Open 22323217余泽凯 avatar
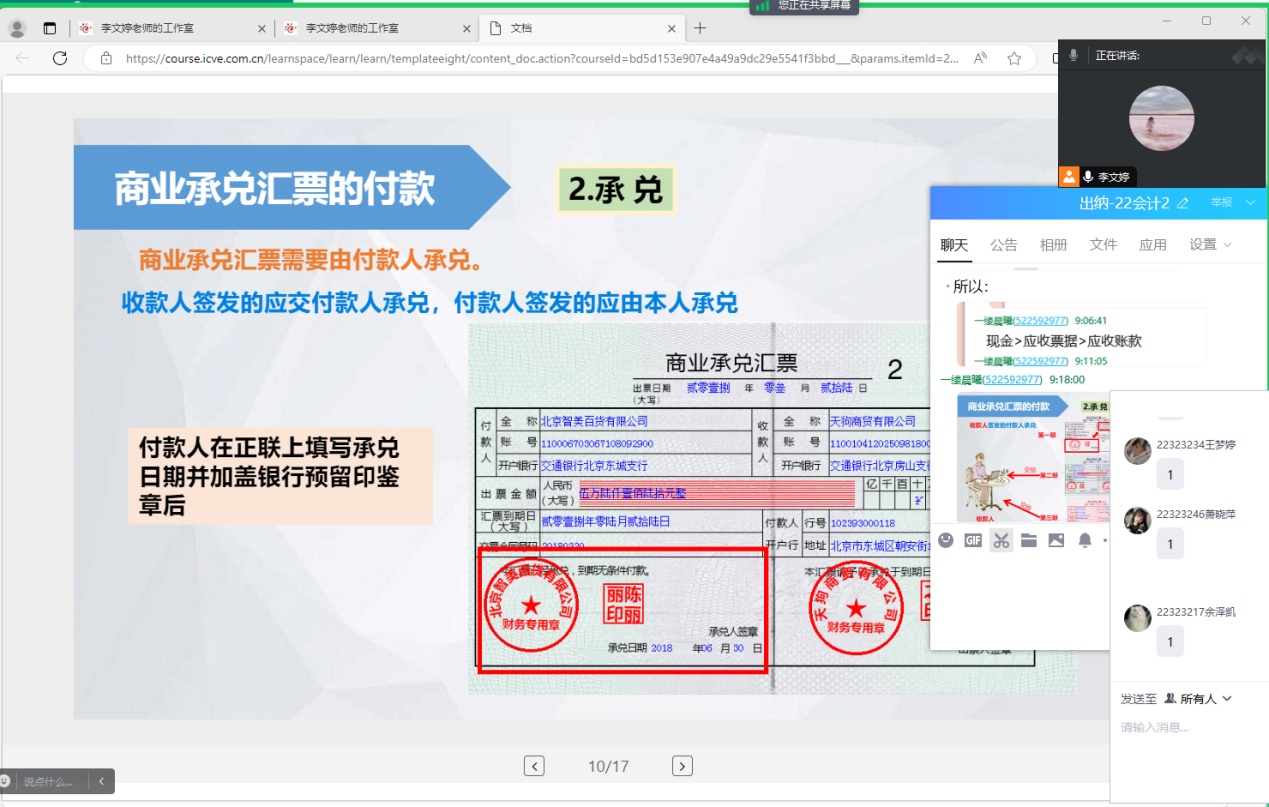The image size is (1269, 807). (x=1138, y=618)
